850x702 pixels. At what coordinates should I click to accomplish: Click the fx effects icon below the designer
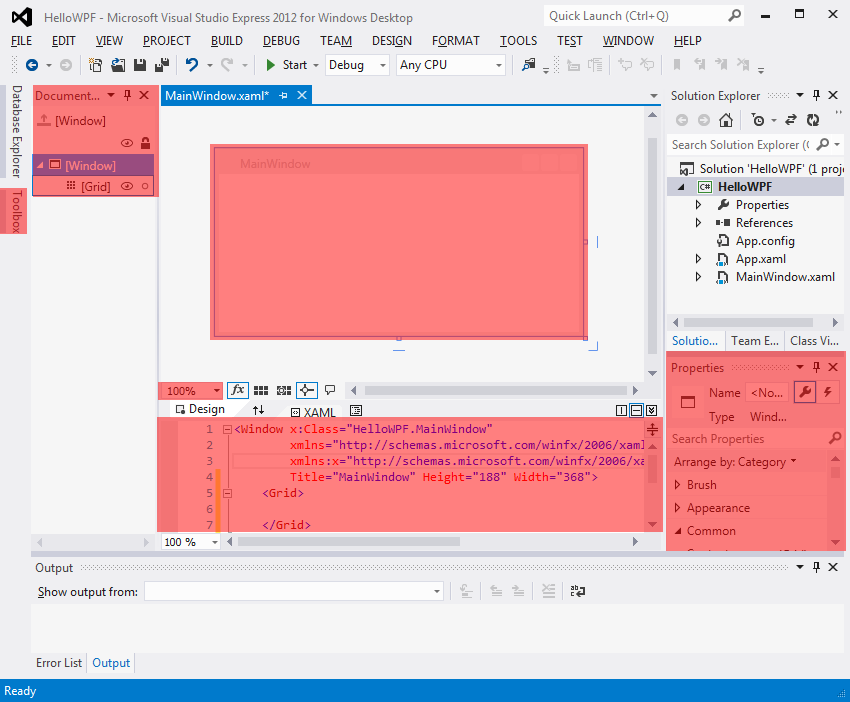238,390
